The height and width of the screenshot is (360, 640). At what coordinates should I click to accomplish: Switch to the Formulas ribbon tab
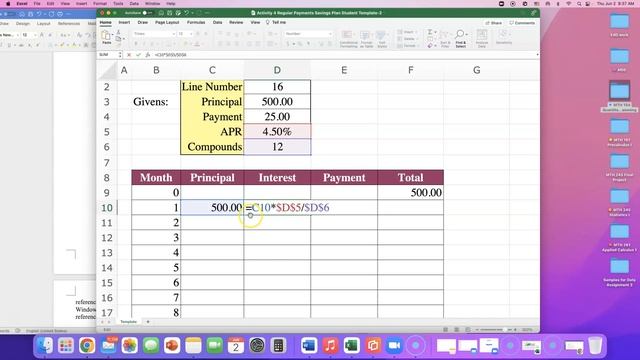196,22
